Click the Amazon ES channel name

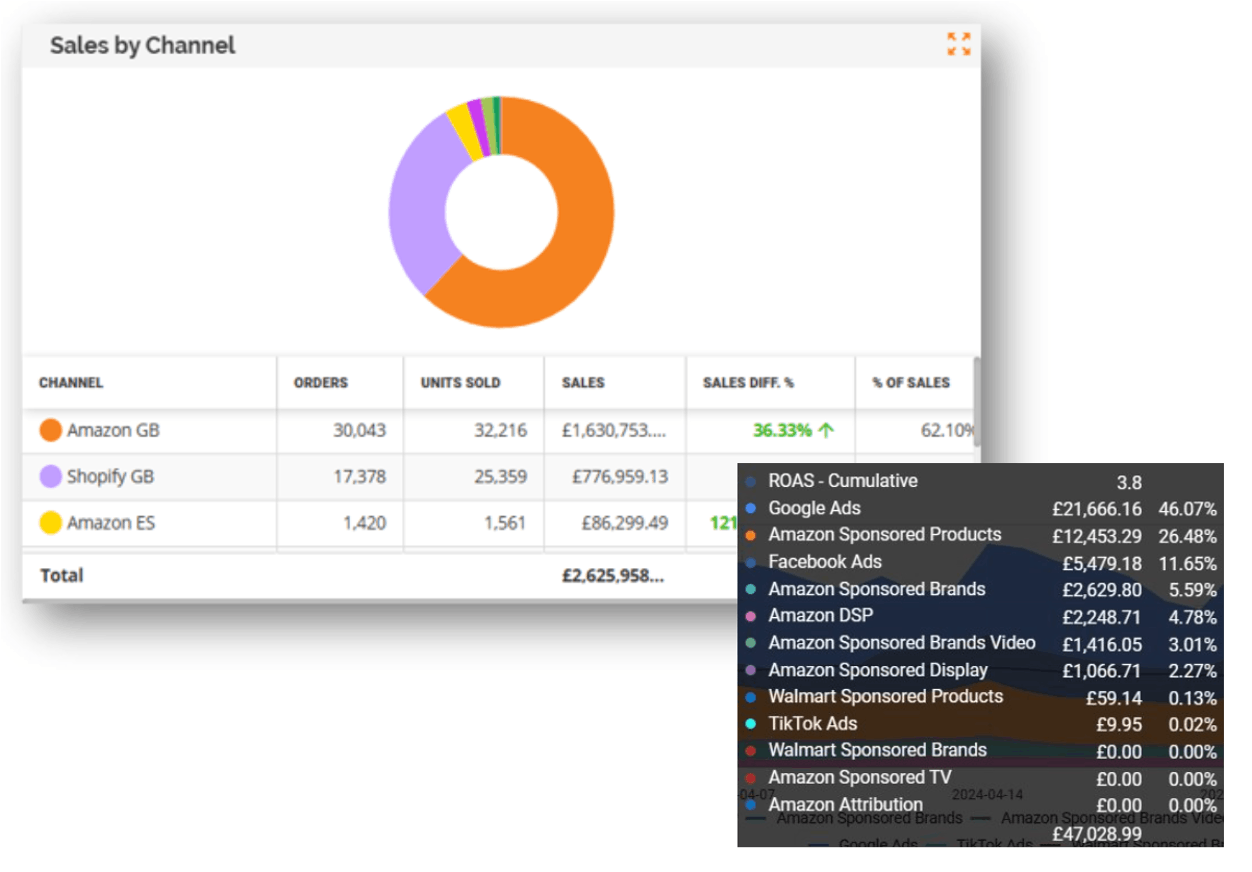111,523
